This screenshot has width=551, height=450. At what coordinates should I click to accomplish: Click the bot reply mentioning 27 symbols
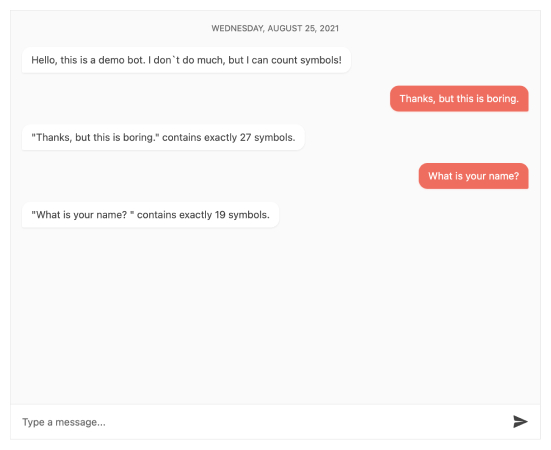(x=163, y=137)
